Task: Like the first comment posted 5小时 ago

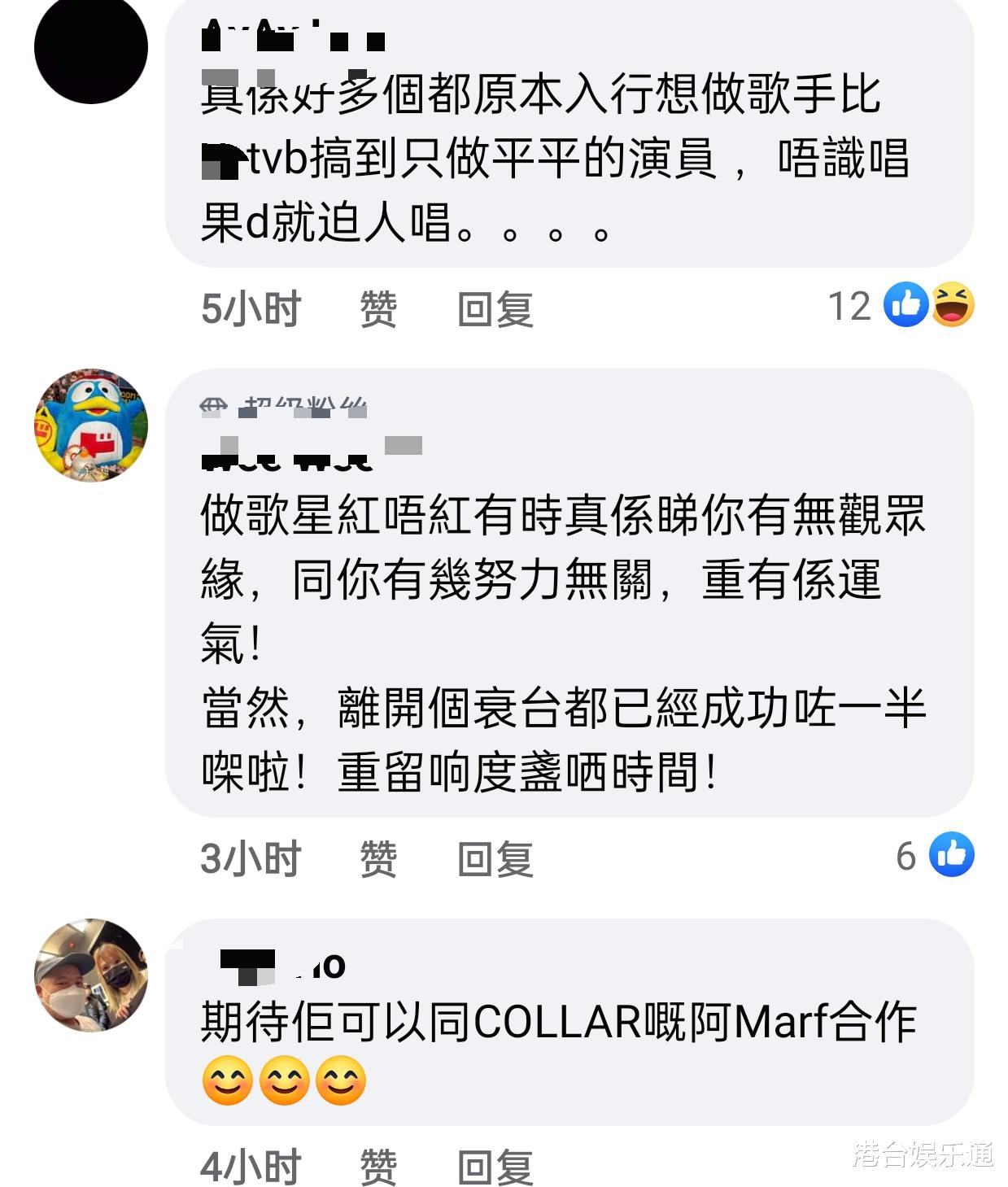Action: coord(378,309)
